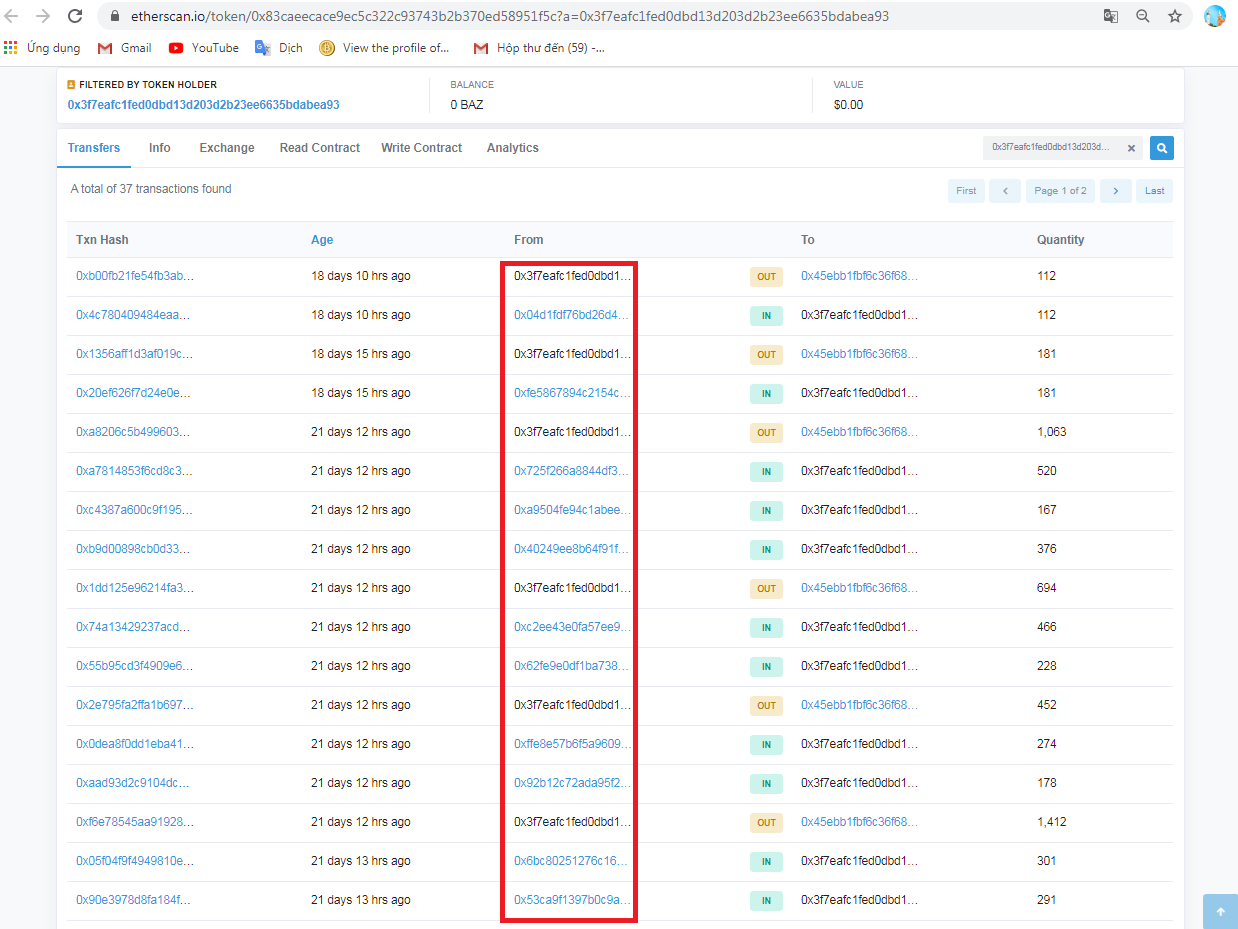Bookmark this page with the star icon
The height and width of the screenshot is (929, 1238).
point(1175,16)
